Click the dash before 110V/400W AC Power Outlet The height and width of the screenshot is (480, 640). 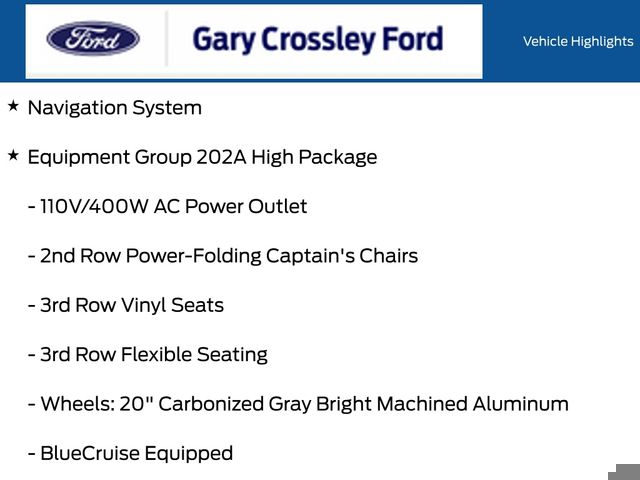[31, 207]
